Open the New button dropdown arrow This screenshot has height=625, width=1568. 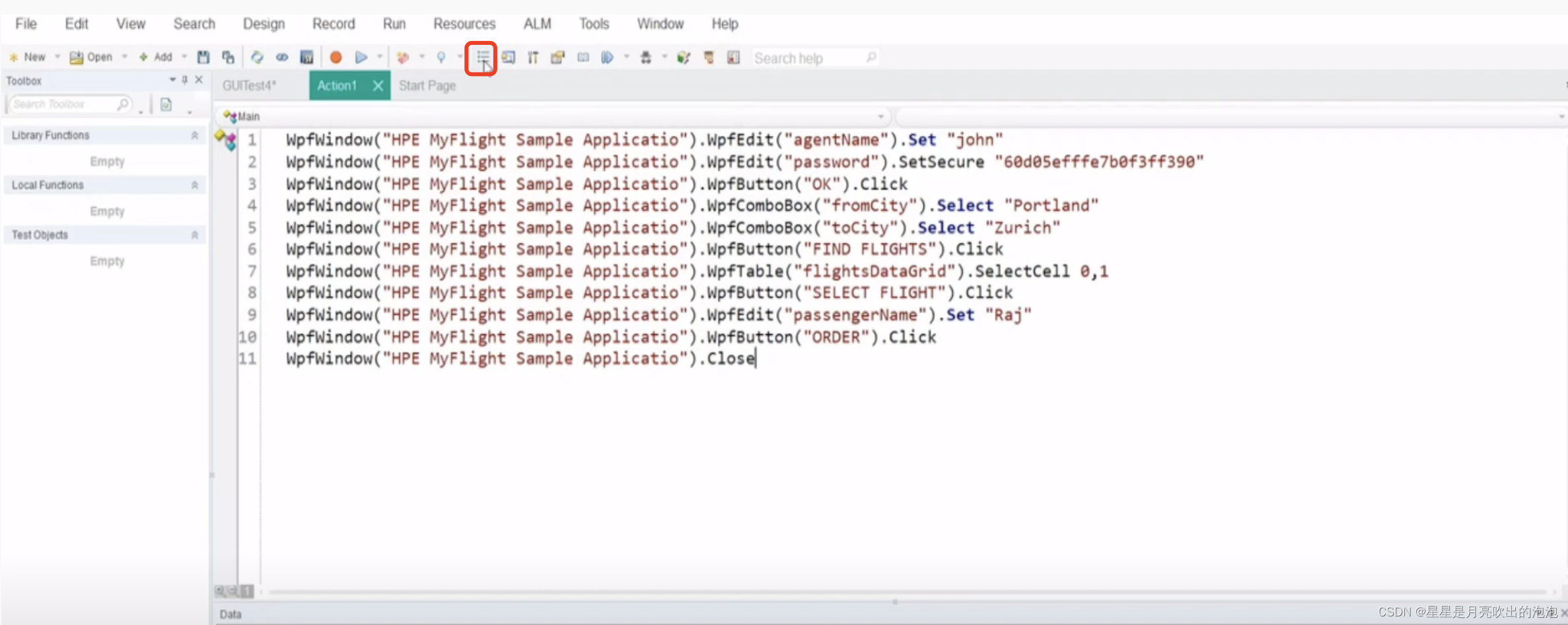pyautogui.click(x=57, y=57)
